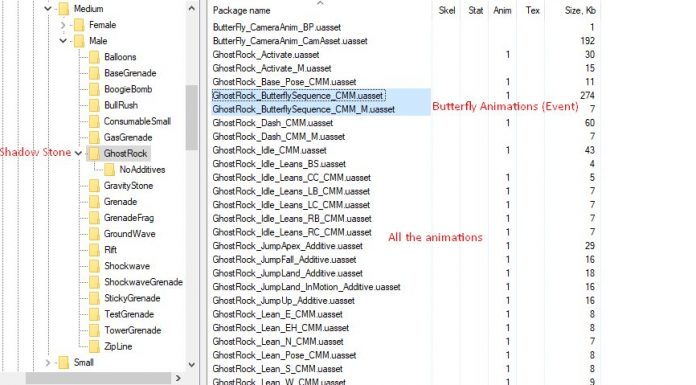
Task: Select ButterFly_CameraAnim_CamAsset.uasset
Action: click(290, 41)
